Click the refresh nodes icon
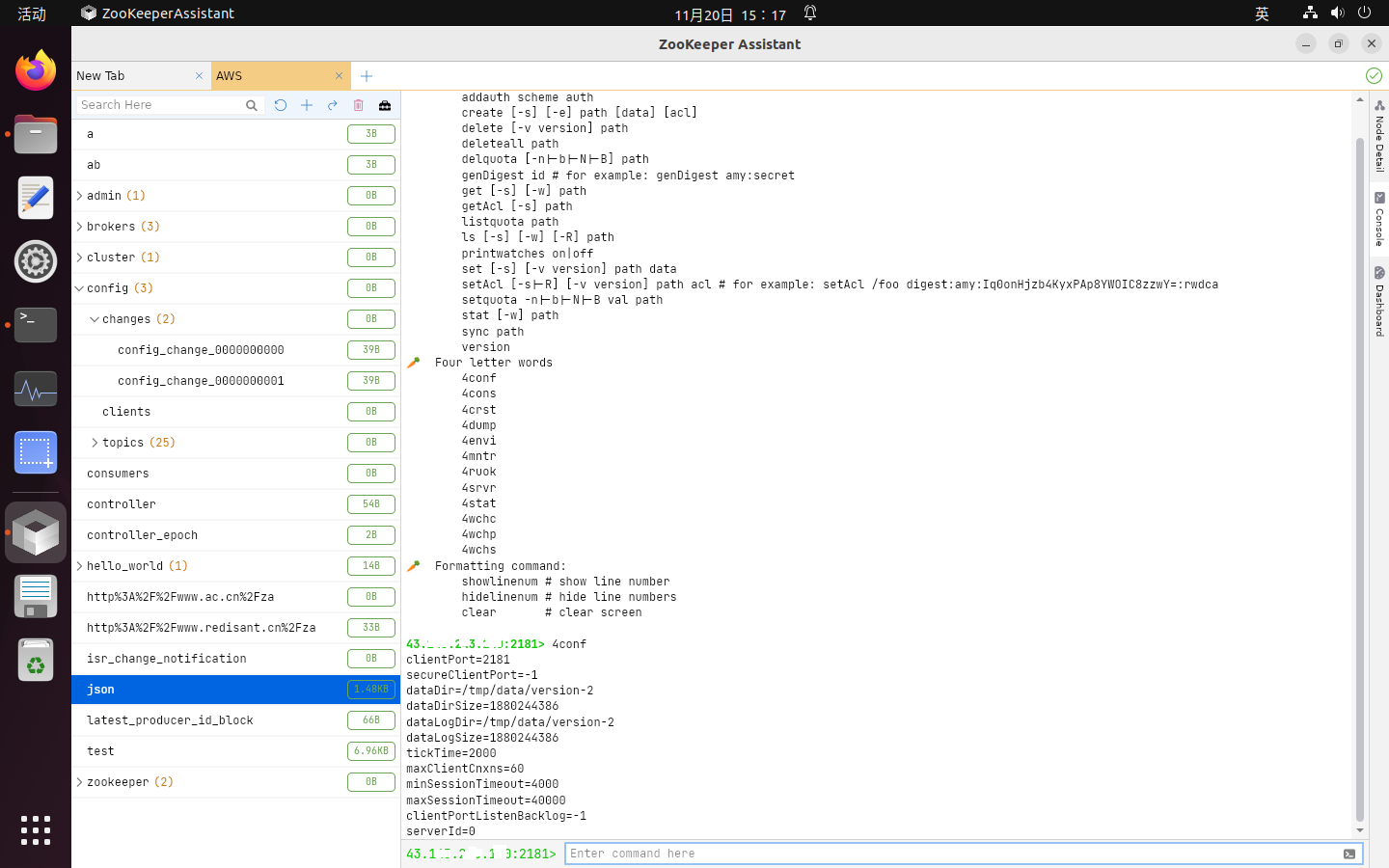This screenshot has width=1389, height=868. (281, 105)
